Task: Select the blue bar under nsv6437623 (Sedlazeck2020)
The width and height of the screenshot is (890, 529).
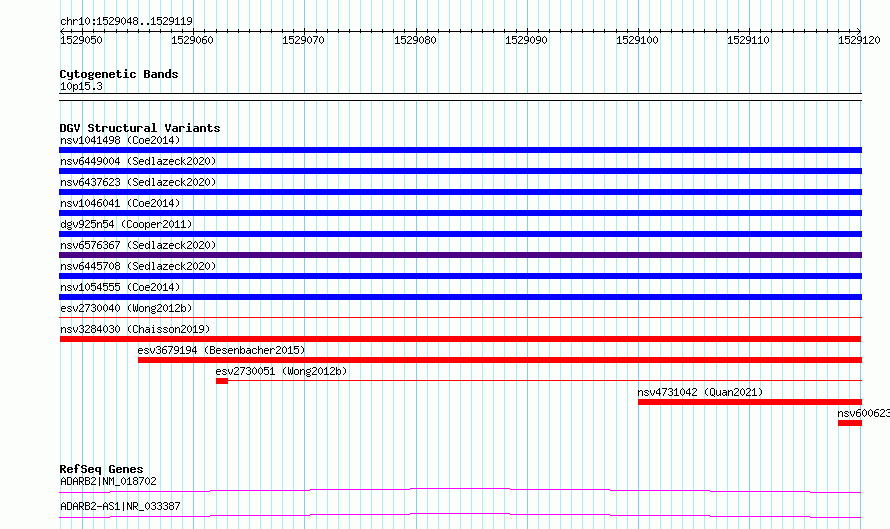Action: pyautogui.click(x=460, y=192)
